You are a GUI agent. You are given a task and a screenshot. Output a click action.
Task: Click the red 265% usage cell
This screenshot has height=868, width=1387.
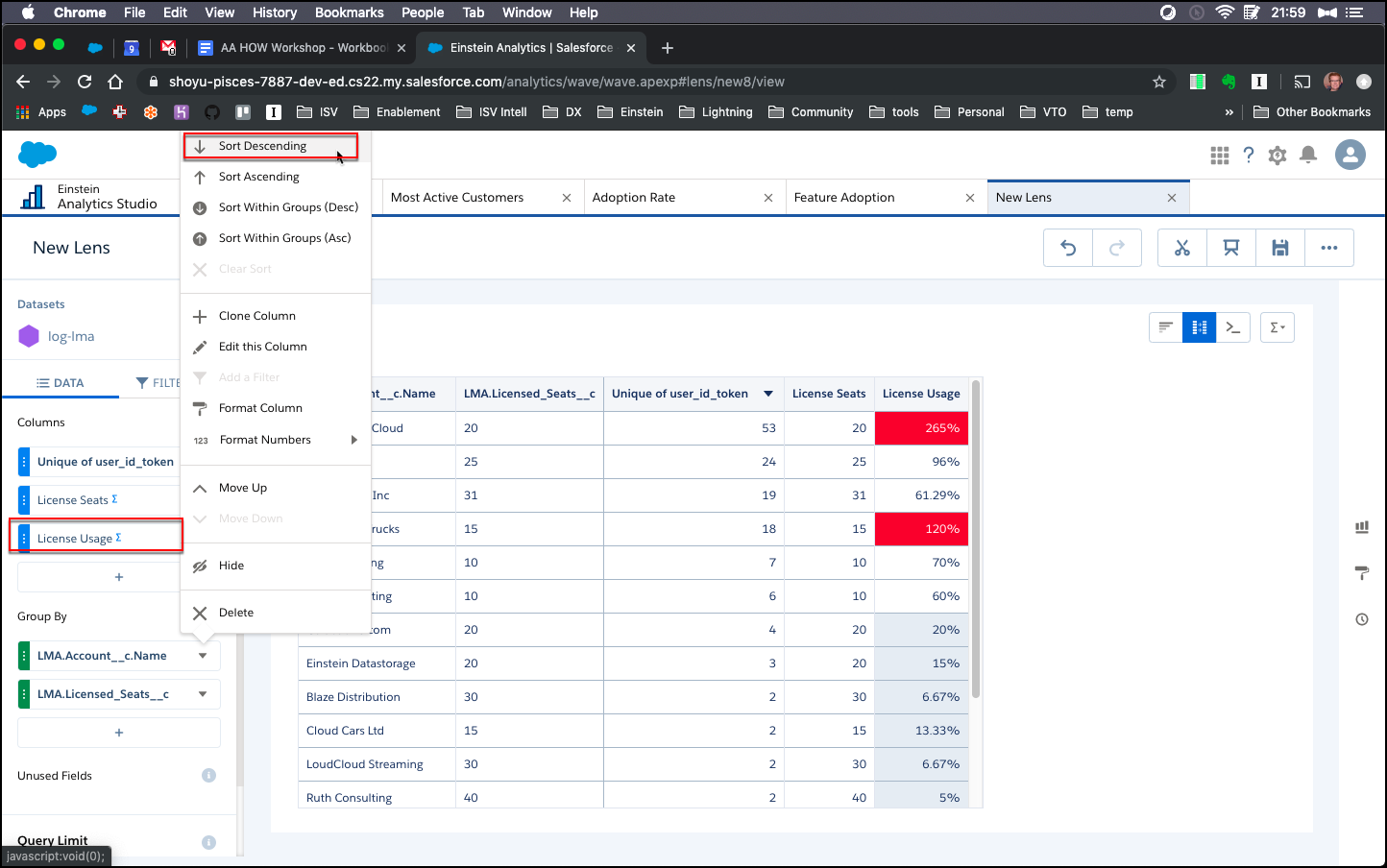coord(921,428)
